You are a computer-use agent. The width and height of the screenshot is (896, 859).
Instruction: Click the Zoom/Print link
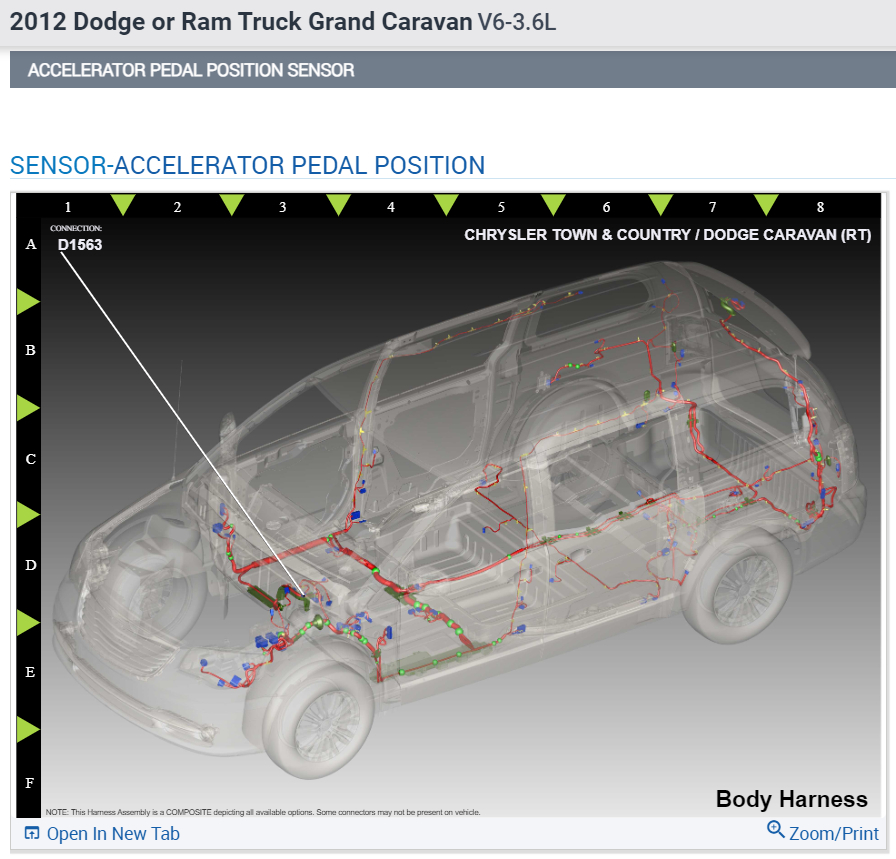[833, 834]
